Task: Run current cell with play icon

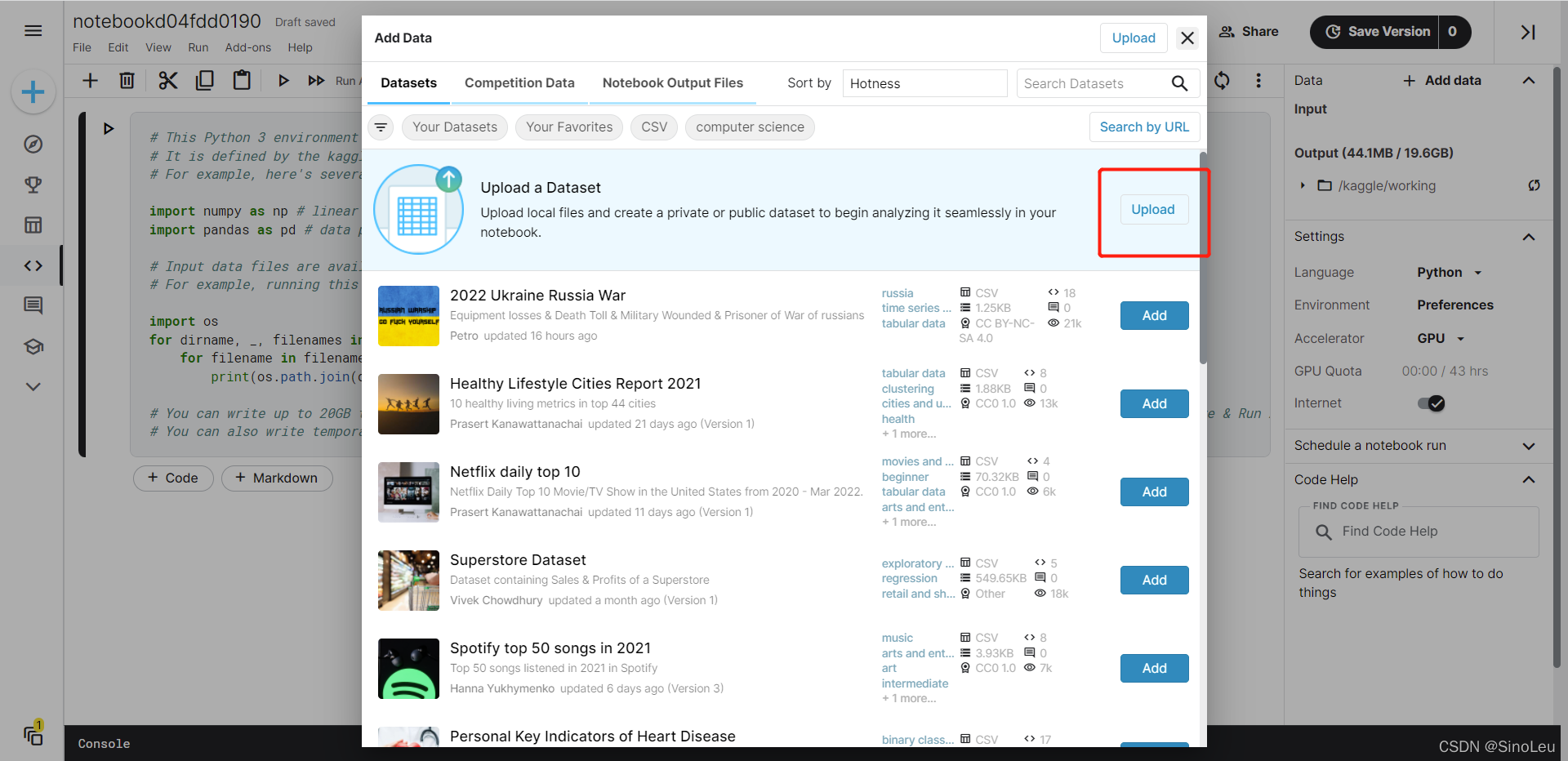Action: (x=283, y=80)
